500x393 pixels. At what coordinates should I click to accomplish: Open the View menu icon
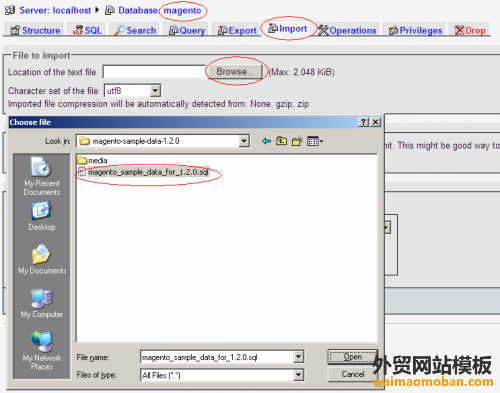click(x=315, y=141)
